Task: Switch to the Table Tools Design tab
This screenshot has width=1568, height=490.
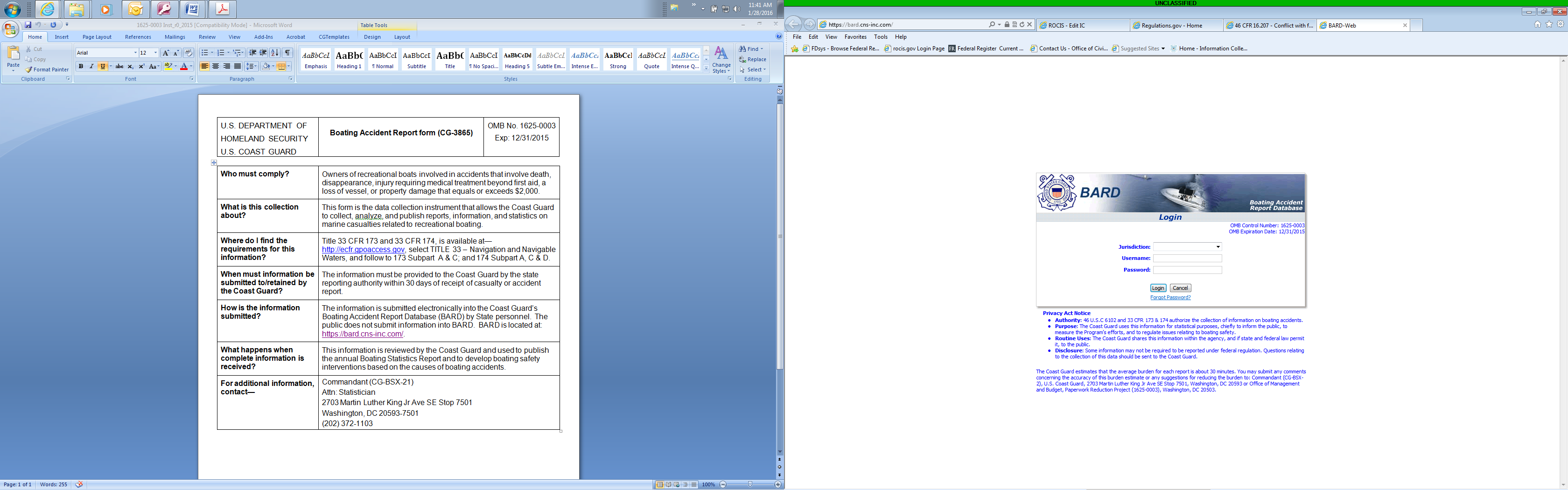Action: coord(372,37)
